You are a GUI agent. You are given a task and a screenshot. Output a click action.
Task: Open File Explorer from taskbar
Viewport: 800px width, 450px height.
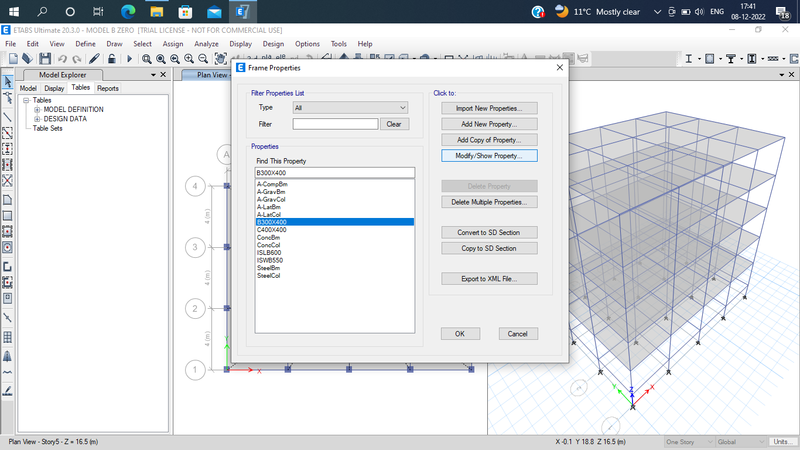click(157, 11)
